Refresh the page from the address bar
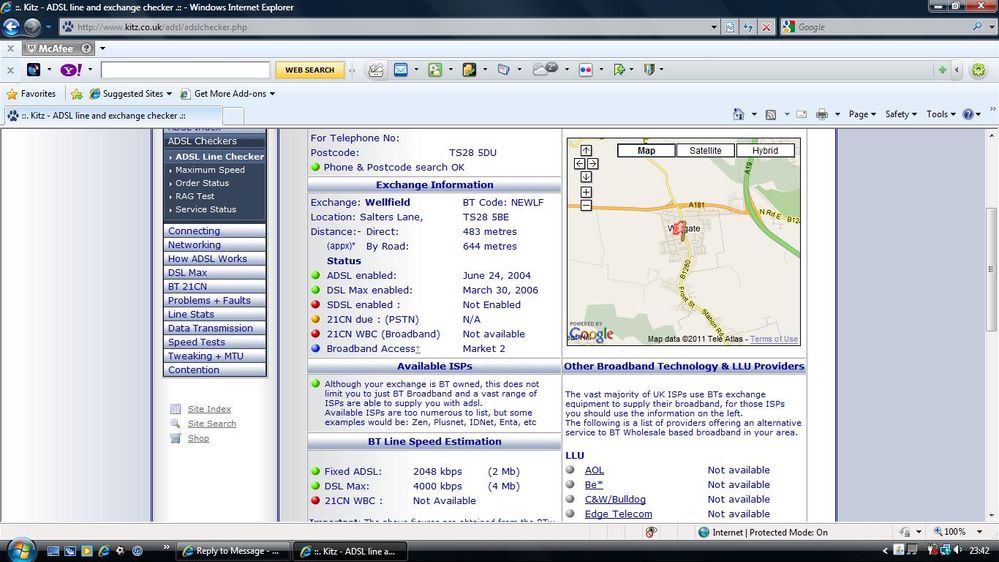 (748, 27)
